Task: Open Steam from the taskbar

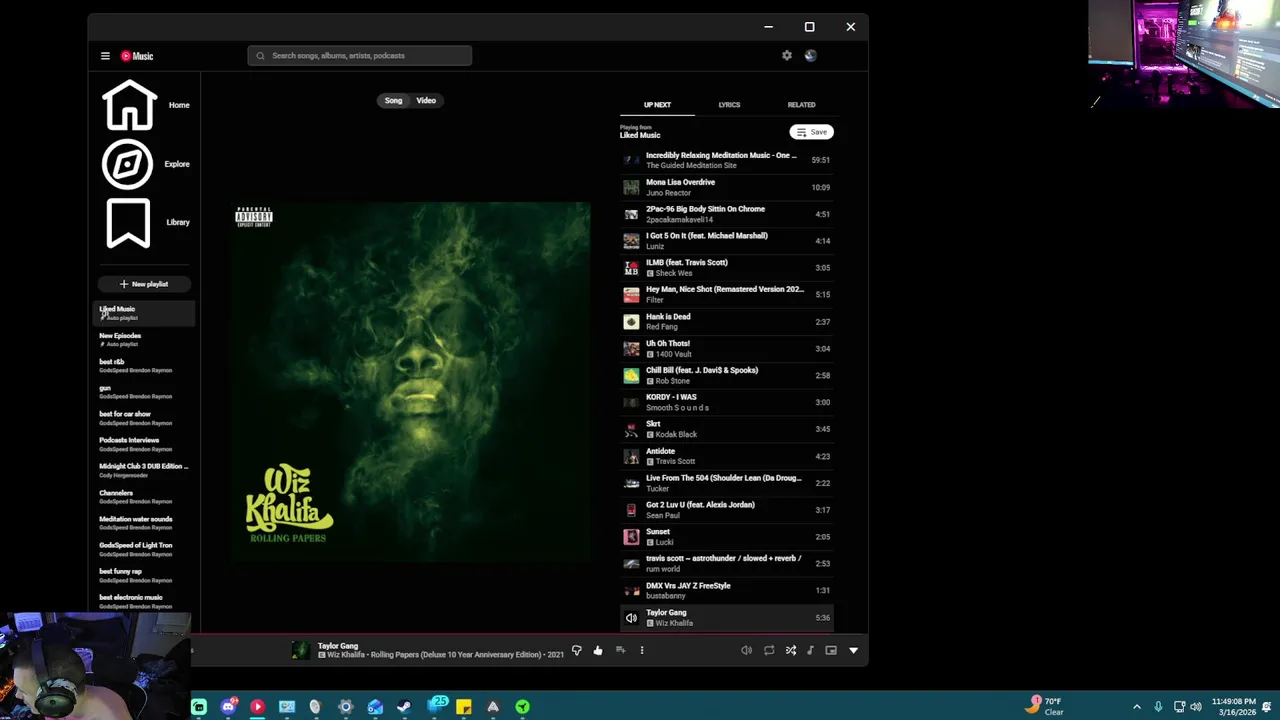Action: (x=404, y=707)
